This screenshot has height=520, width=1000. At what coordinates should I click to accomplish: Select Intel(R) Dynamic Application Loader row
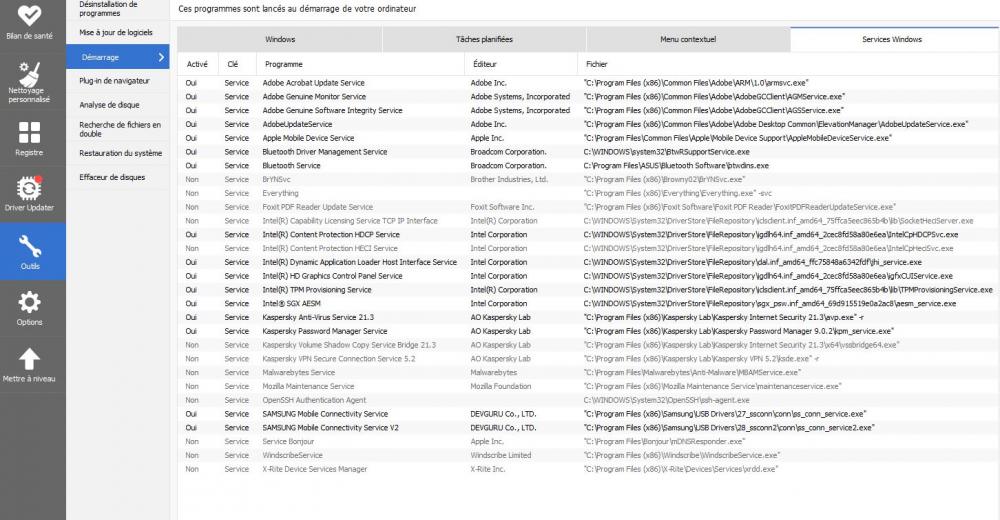coord(589,262)
